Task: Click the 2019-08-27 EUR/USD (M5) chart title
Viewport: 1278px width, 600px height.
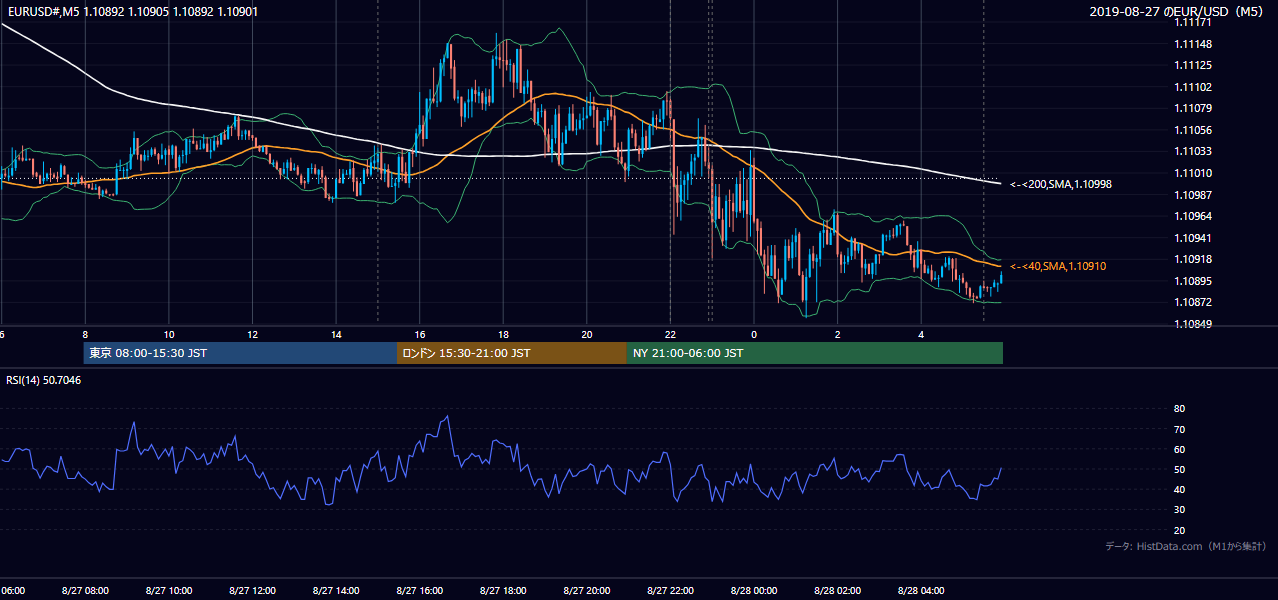Action: (x=1178, y=12)
